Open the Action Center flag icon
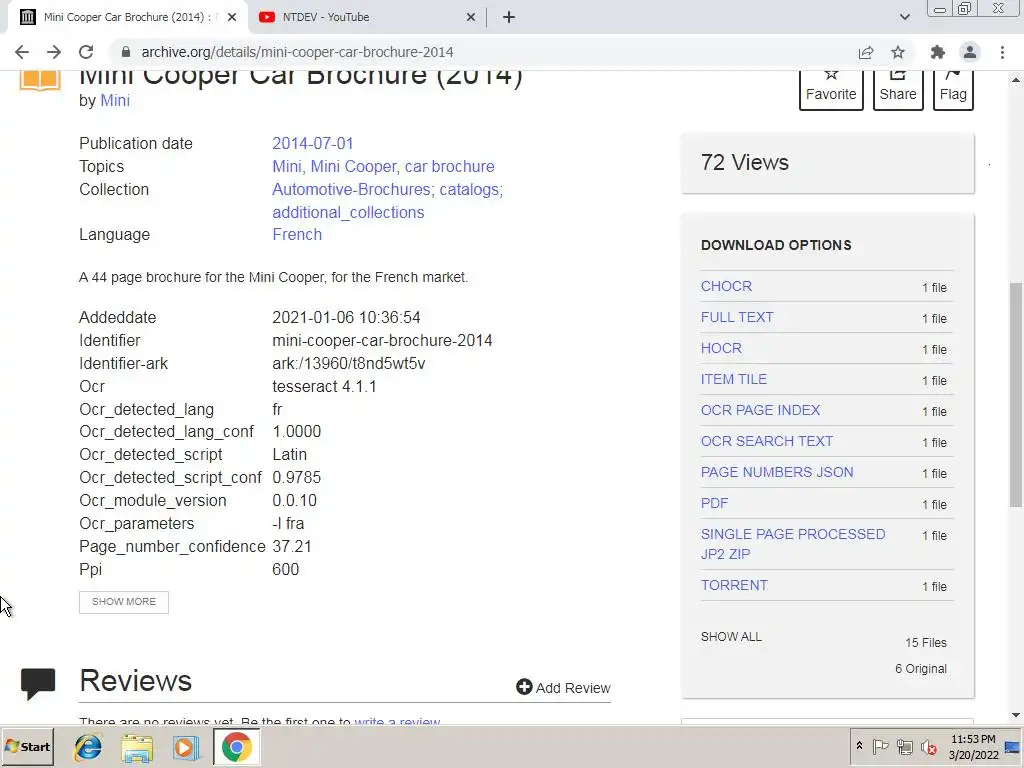 pos(880,746)
